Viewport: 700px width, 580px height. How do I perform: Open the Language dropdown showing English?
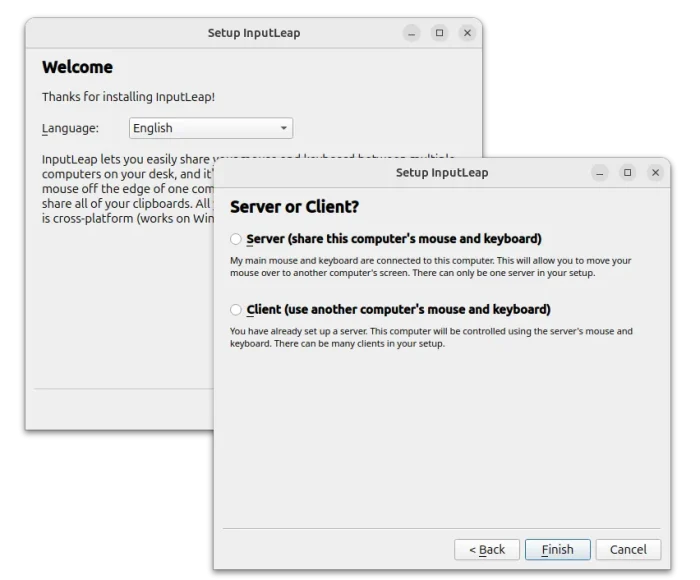(x=211, y=128)
